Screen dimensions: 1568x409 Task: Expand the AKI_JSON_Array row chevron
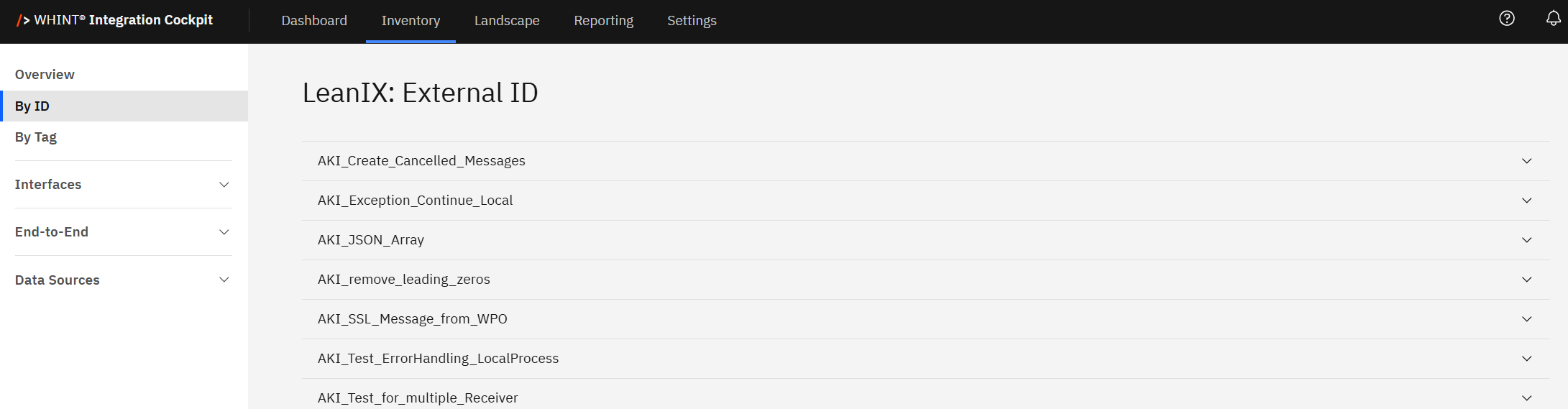pos(1527,240)
